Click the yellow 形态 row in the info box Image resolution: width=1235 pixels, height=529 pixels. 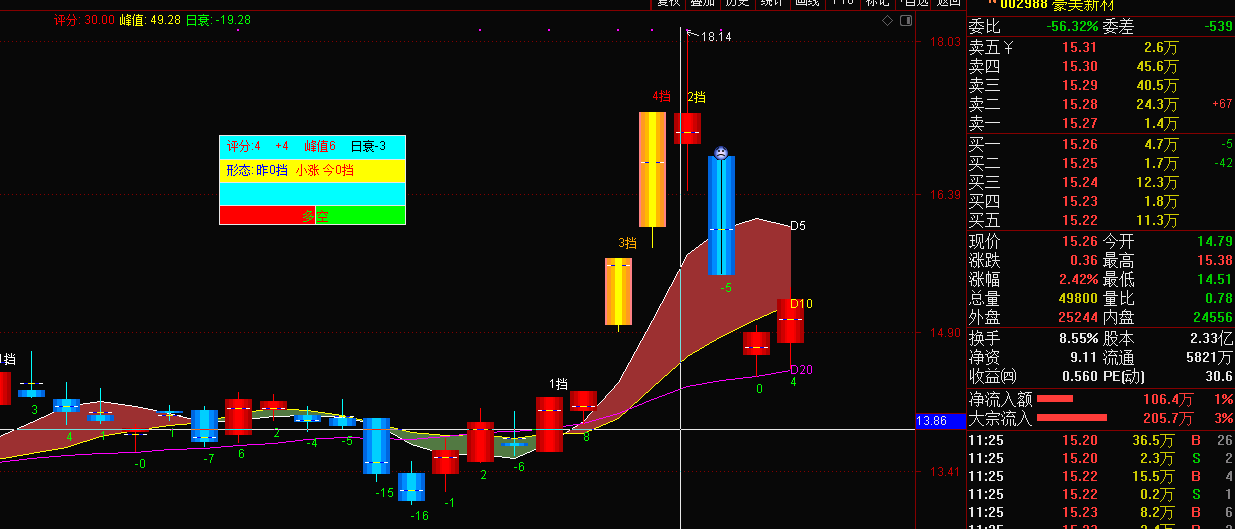pyautogui.click(x=313, y=171)
